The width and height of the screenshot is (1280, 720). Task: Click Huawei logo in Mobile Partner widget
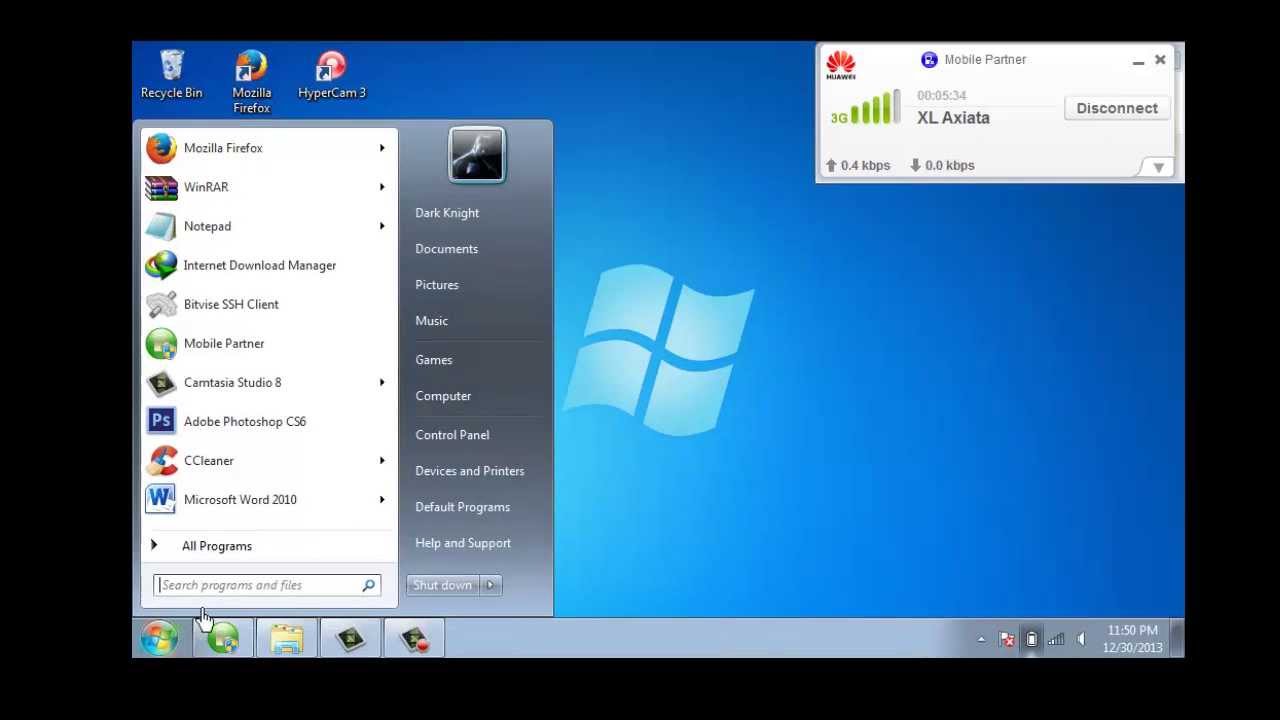841,65
